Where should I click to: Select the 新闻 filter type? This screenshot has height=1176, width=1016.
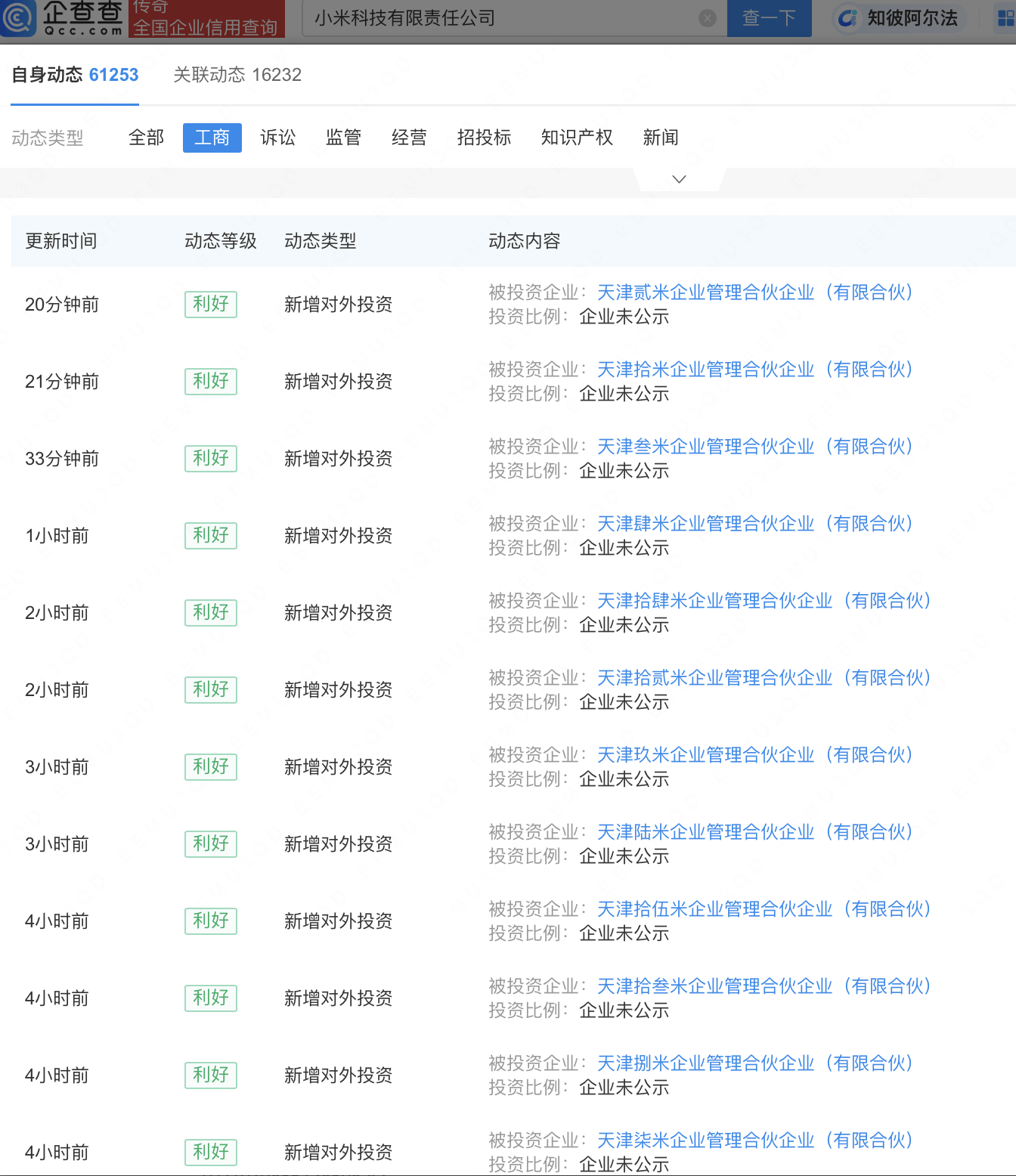click(661, 138)
